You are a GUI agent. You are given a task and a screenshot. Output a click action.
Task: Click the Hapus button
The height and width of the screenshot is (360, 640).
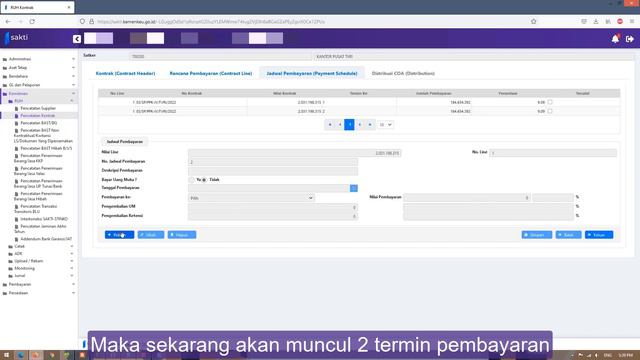coord(182,235)
